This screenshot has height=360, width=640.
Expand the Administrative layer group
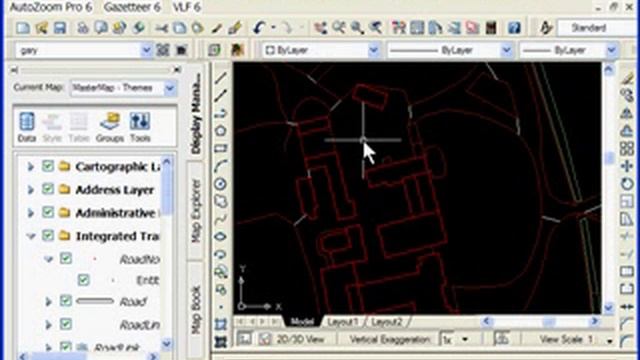click(31, 213)
